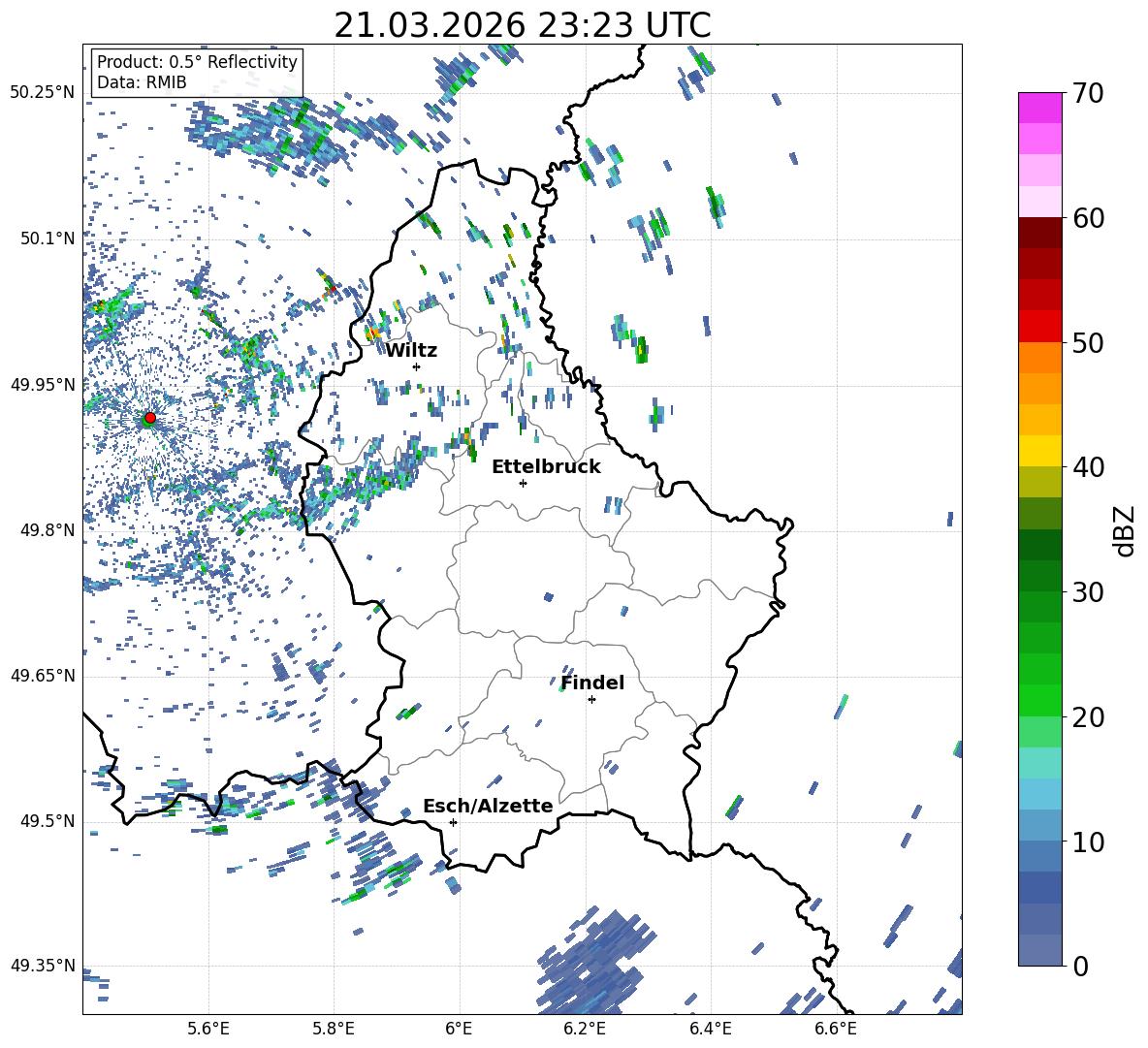Select the Ettelbruck city label
The image size is (1148, 1048).
click(546, 466)
